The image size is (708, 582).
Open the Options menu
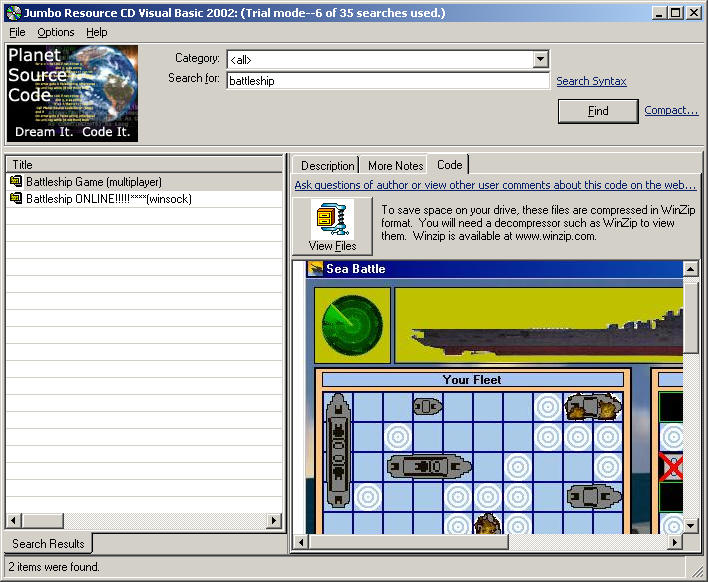coord(56,33)
